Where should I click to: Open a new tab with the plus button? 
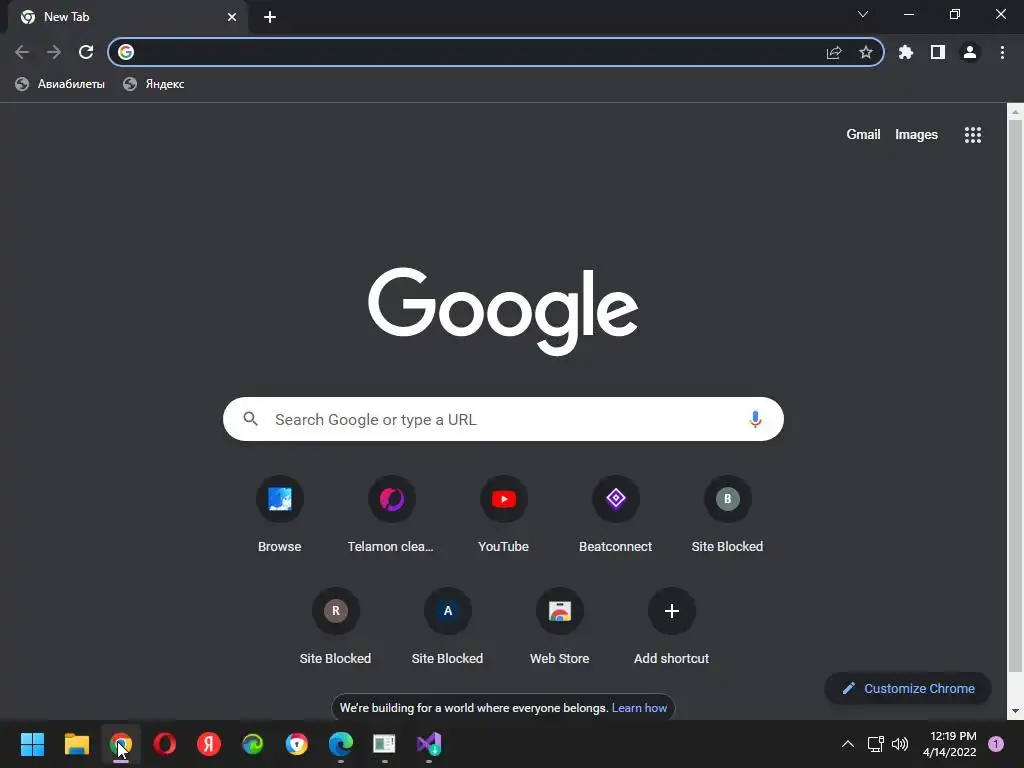(270, 17)
